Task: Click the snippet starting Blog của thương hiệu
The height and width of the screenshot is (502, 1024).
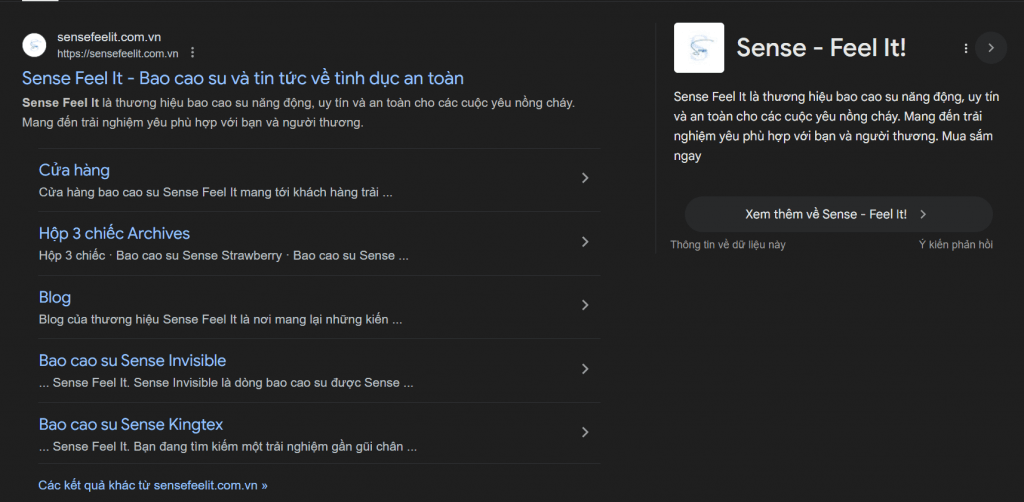Action: coord(220,320)
